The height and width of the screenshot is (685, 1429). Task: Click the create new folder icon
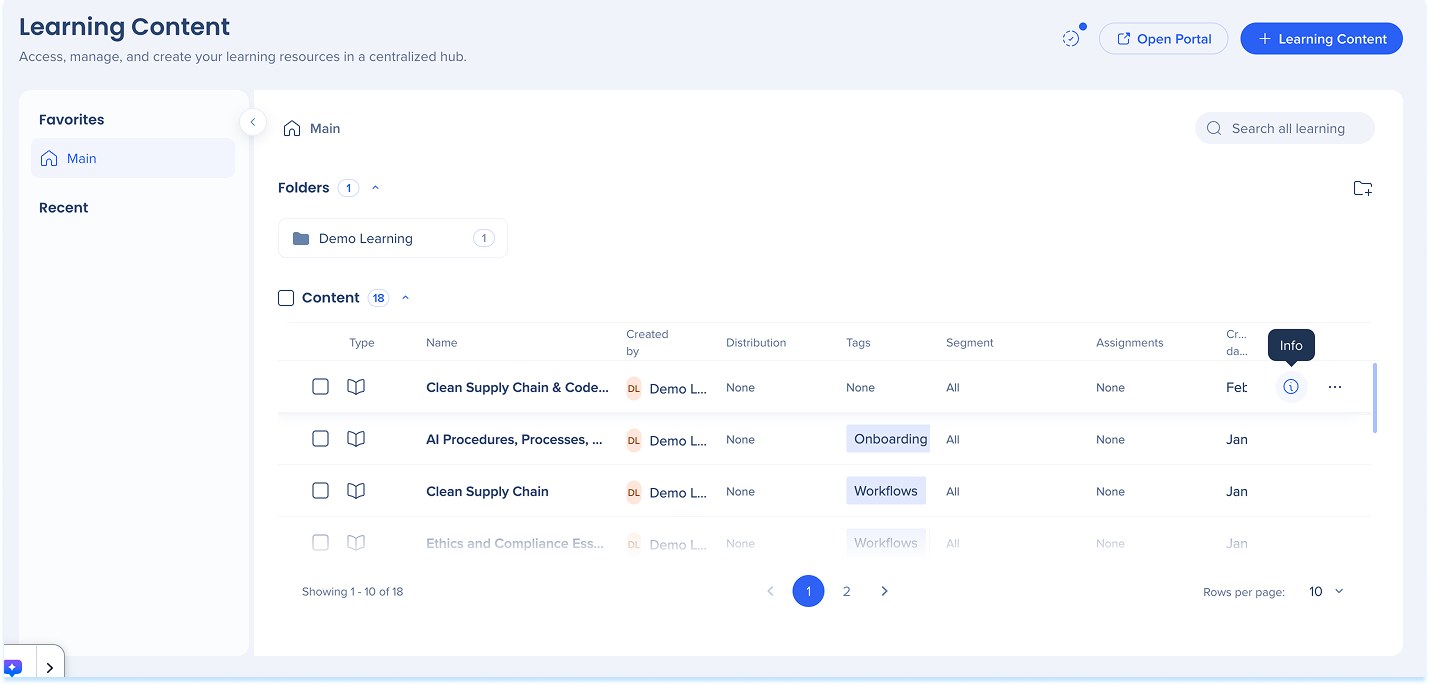[1362, 188]
